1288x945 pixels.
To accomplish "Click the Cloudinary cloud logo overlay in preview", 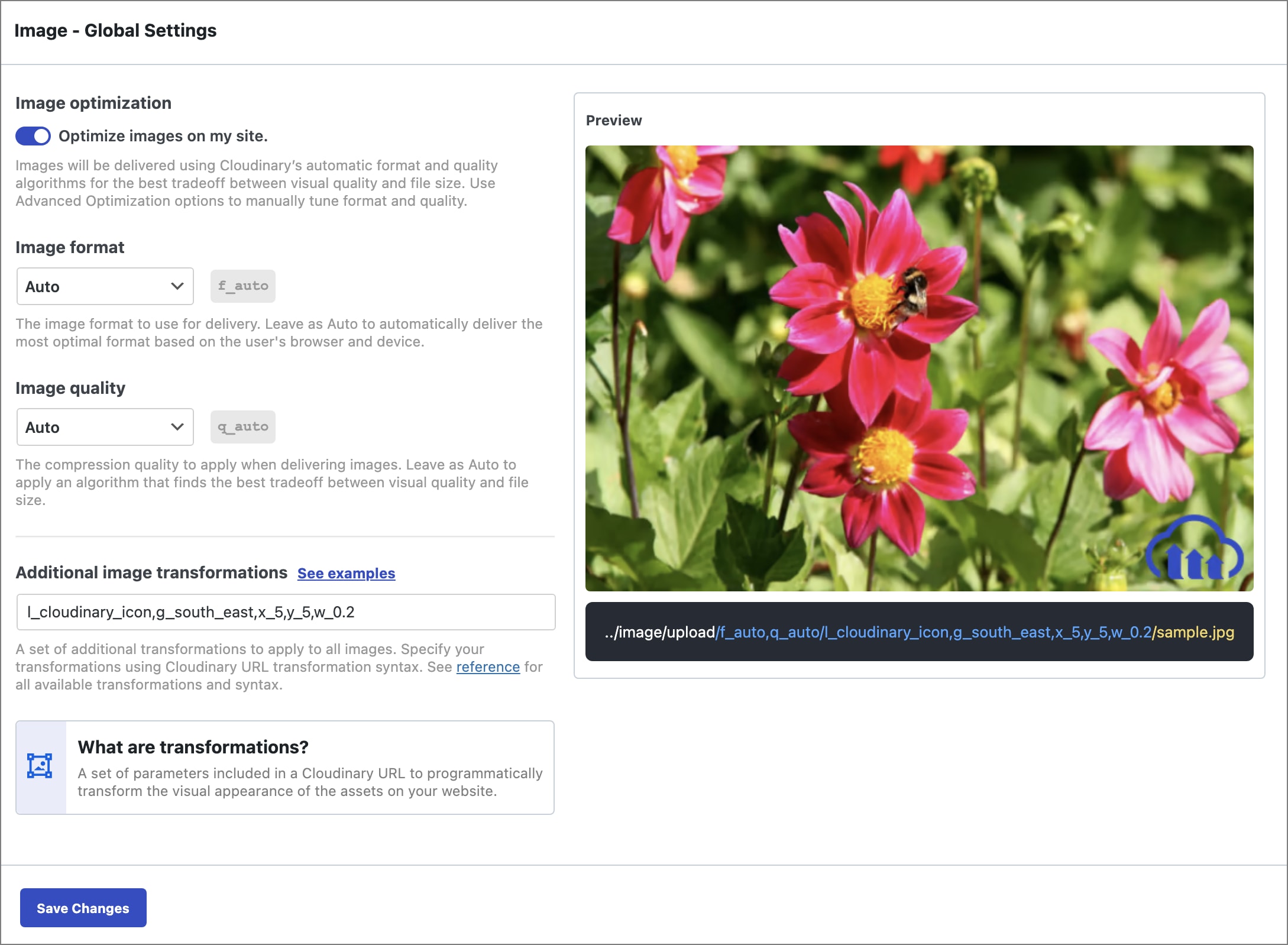I will 1195,548.
